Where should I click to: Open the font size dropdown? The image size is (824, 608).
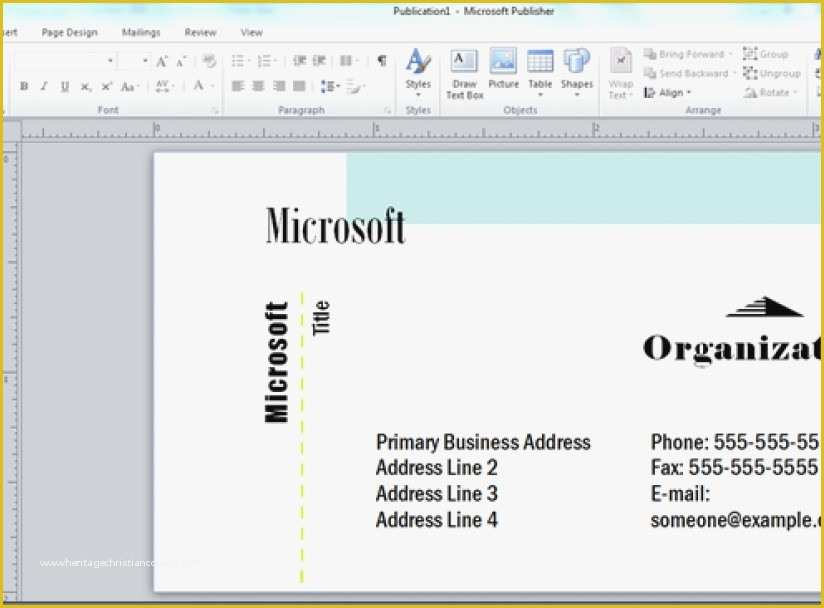(x=145, y=61)
